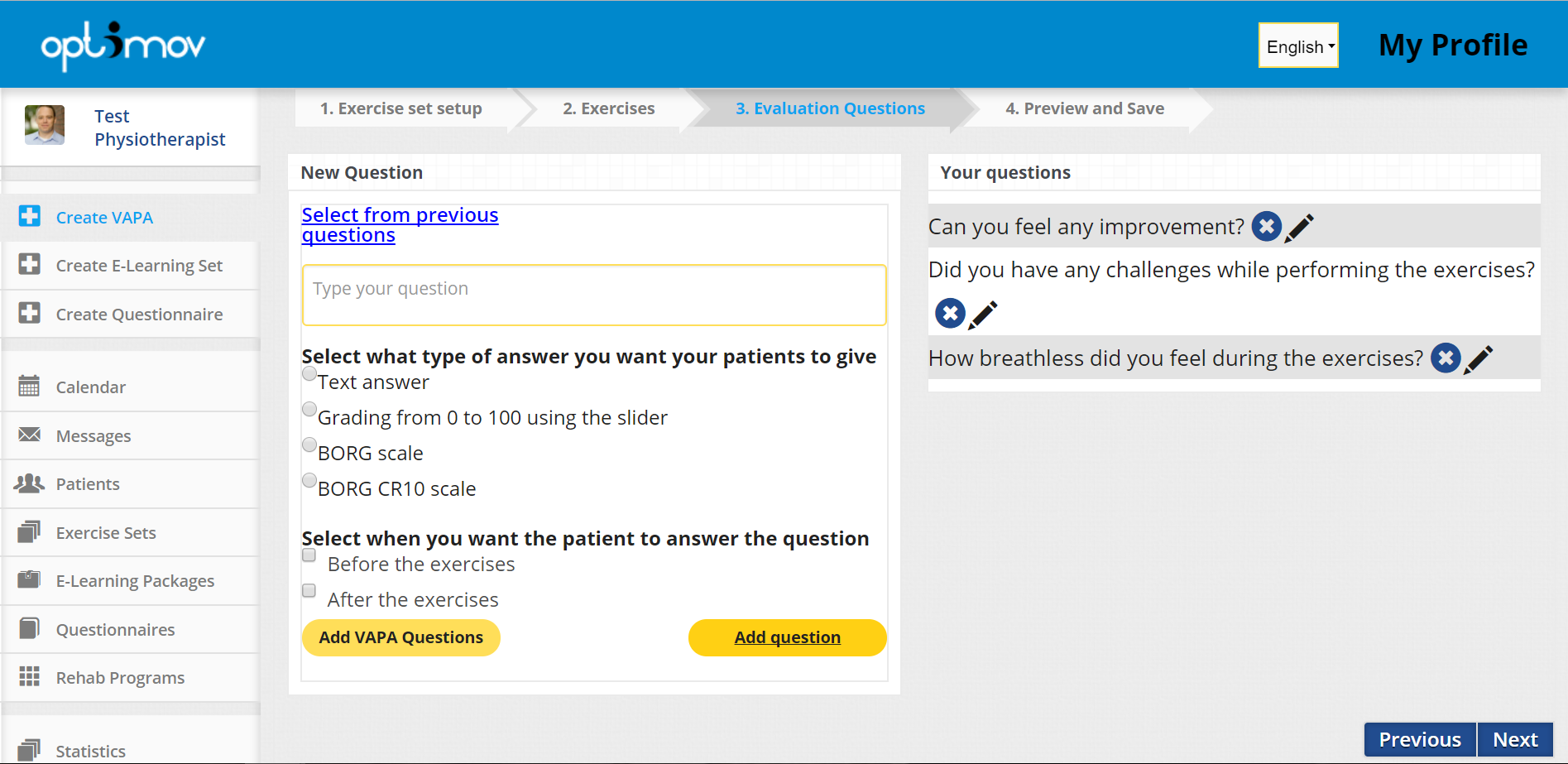Edit the breathless during exercises question
Viewport: 1568px width, 764px height.
(x=1479, y=359)
